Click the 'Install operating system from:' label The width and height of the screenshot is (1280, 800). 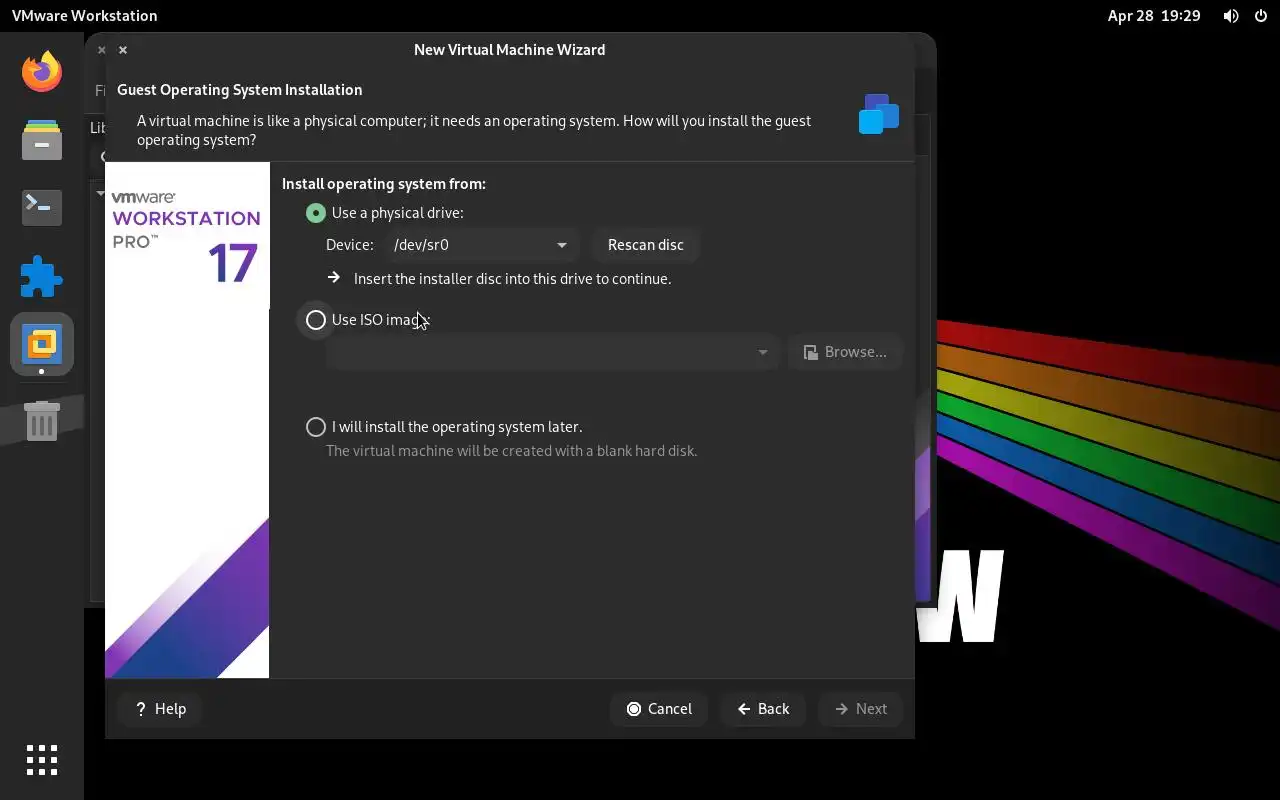[x=384, y=184]
